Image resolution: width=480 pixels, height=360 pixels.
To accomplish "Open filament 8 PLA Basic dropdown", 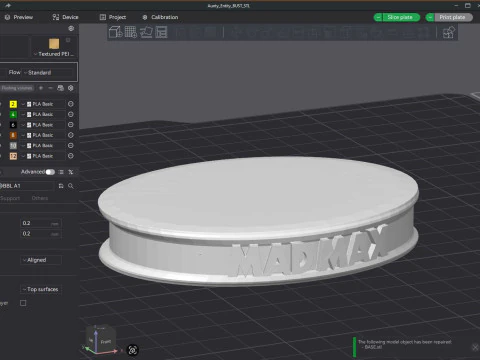I will point(43,135).
